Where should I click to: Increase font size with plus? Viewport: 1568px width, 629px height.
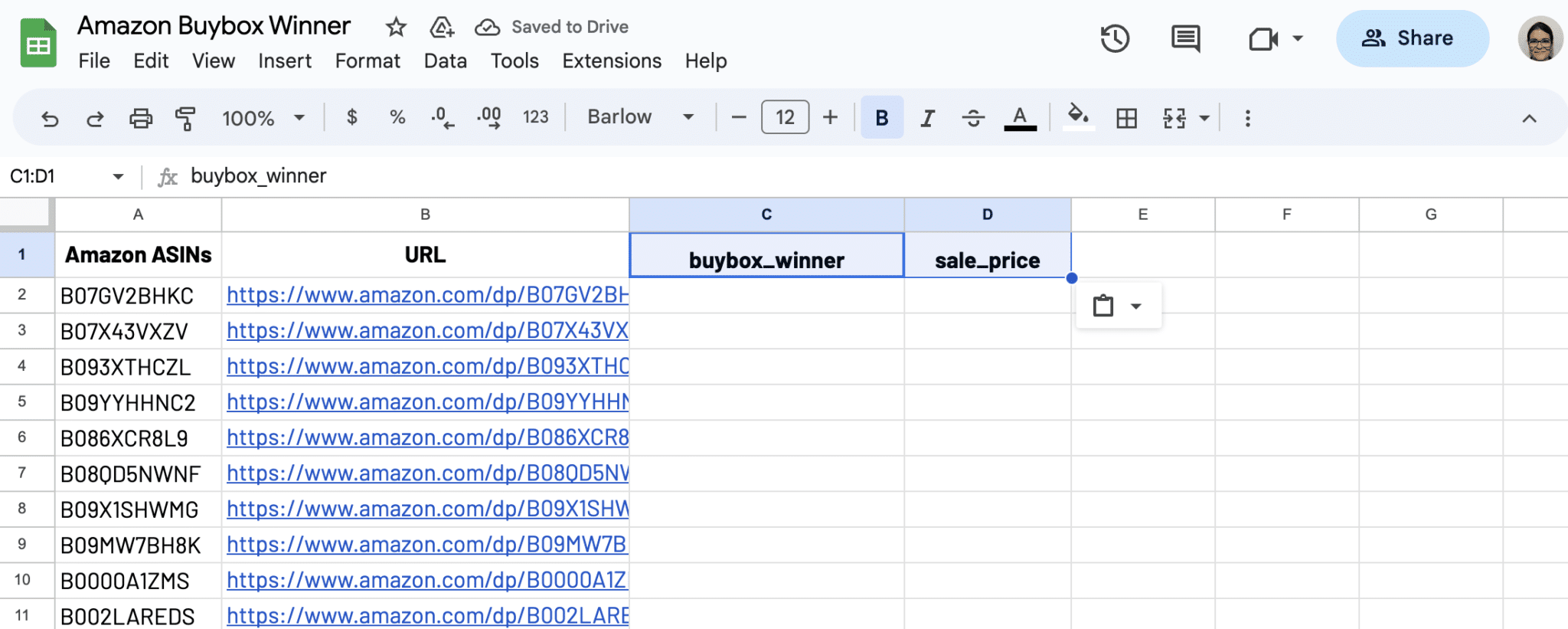[830, 117]
